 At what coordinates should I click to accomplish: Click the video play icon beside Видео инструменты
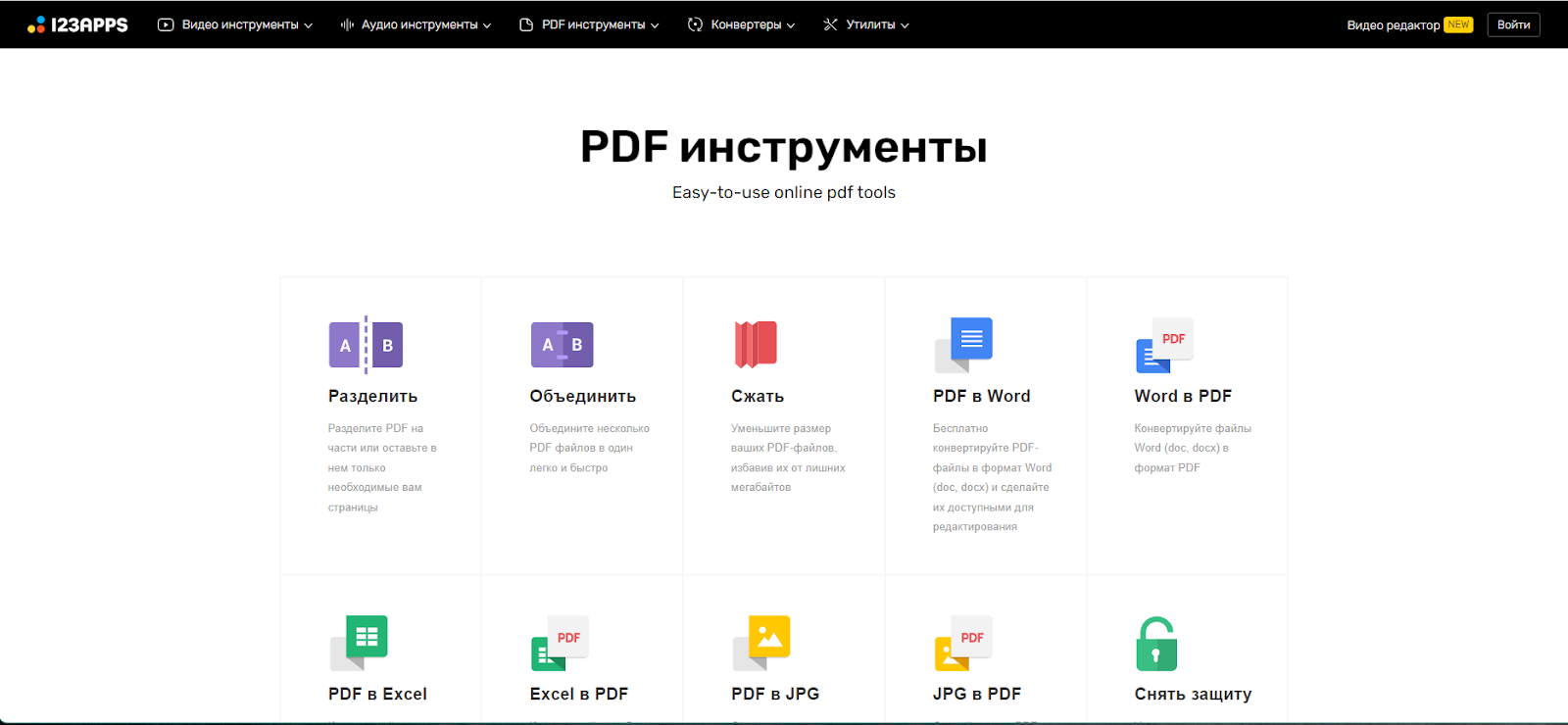pyautogui.click(x=166, y=24)
